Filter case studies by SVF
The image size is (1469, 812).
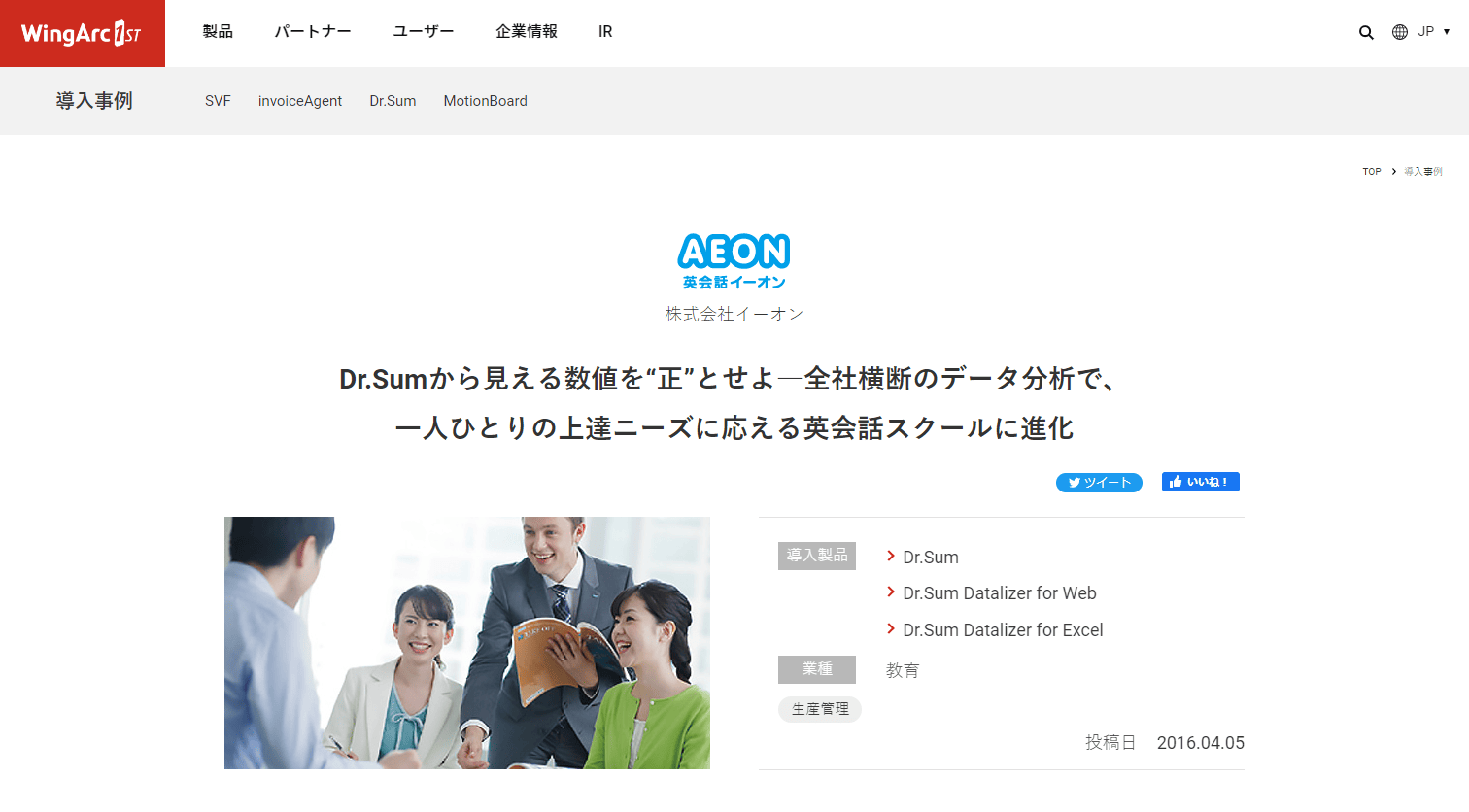click(x=218, y=101)
